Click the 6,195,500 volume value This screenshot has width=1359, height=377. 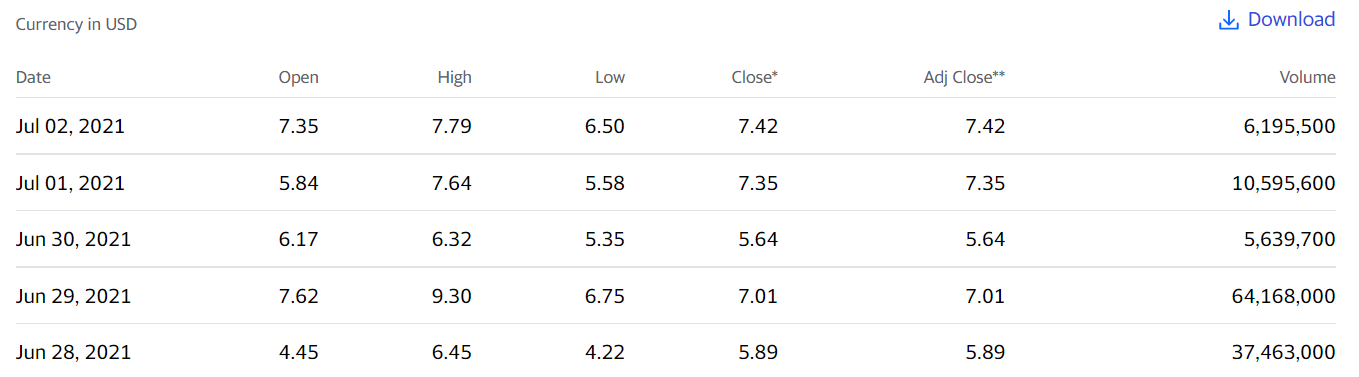1293,127
